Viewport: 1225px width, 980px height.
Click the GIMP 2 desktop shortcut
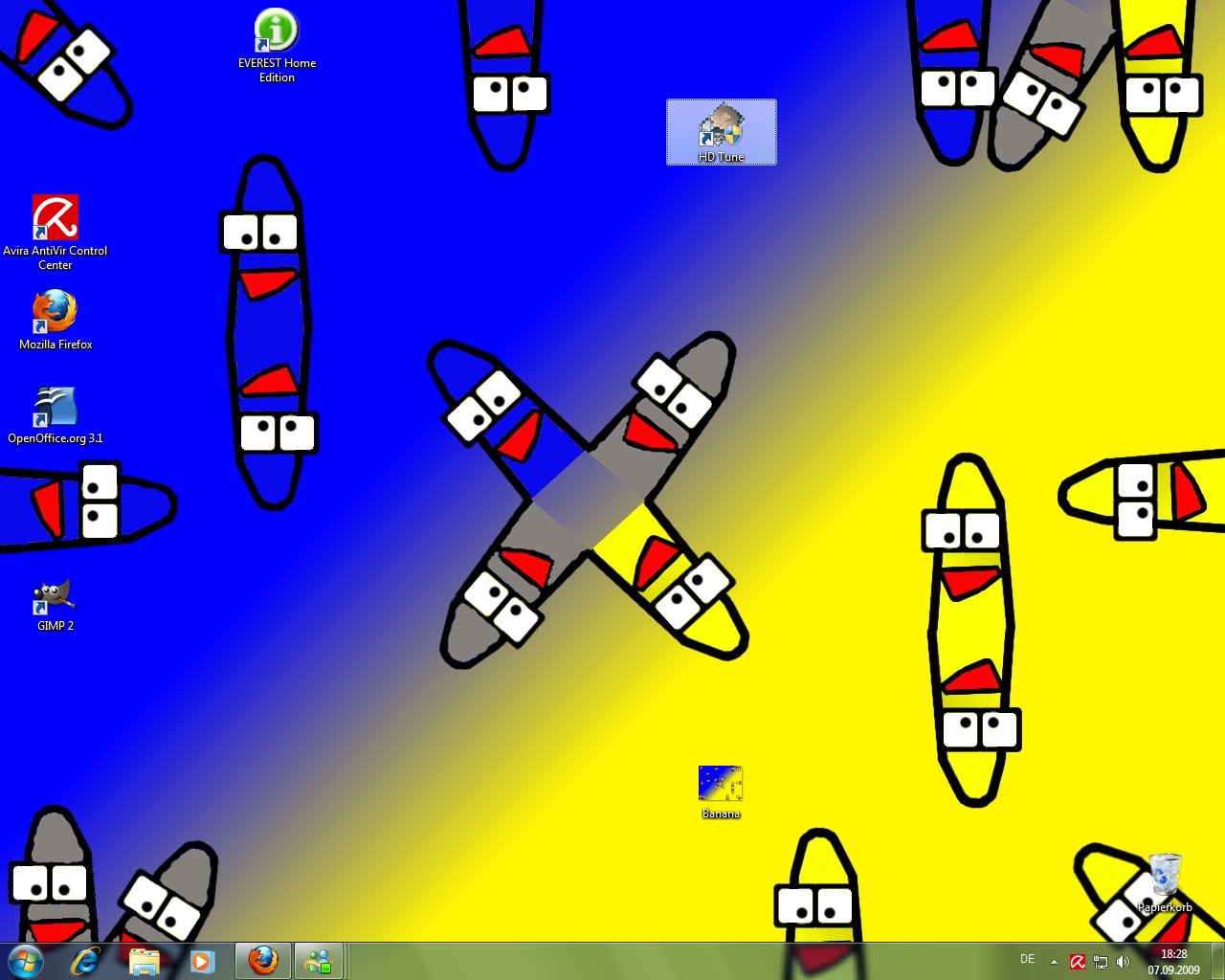pyautogui.click(x=55, y=596)
